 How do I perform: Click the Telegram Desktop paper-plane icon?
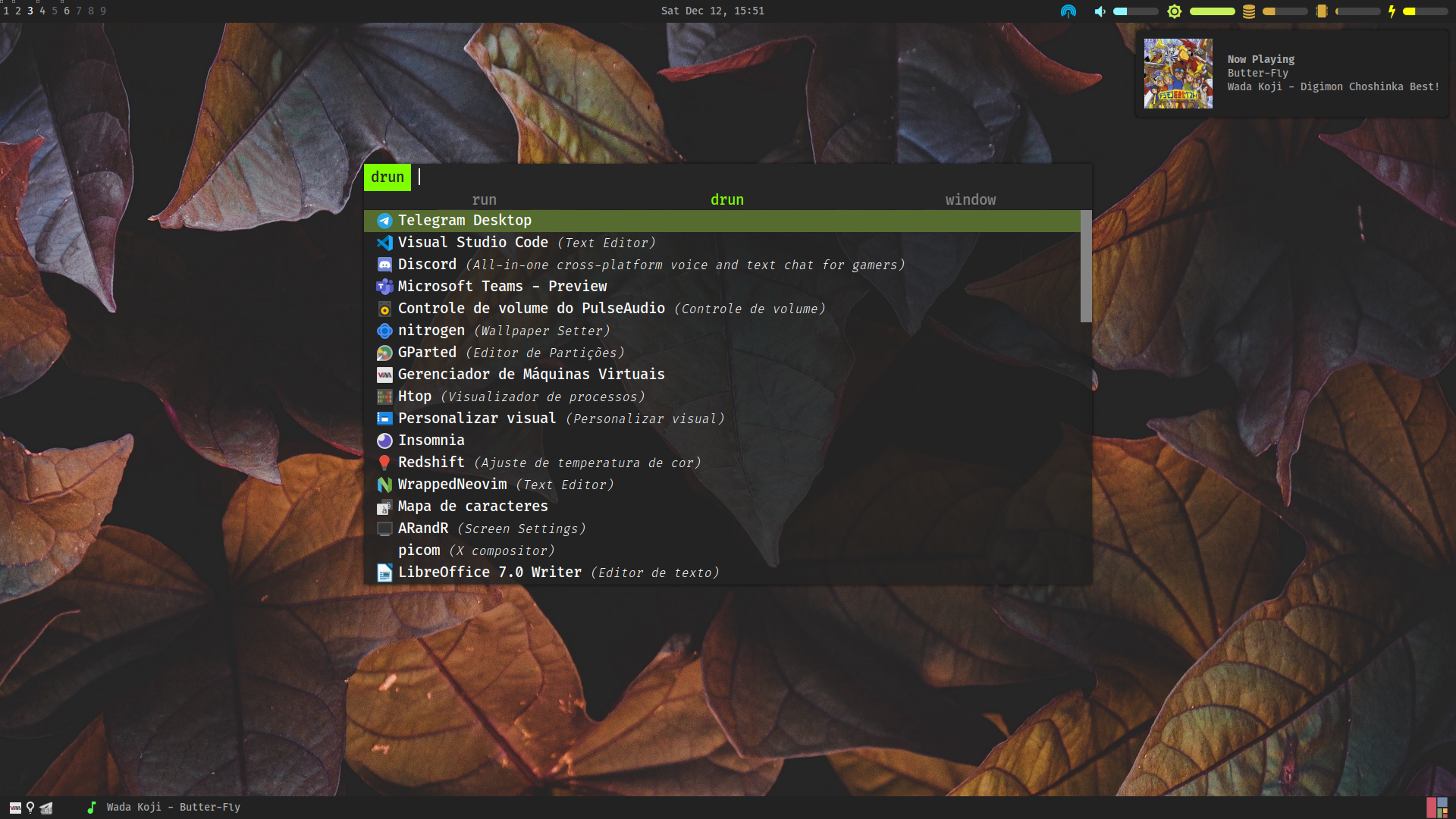[384, 221]
